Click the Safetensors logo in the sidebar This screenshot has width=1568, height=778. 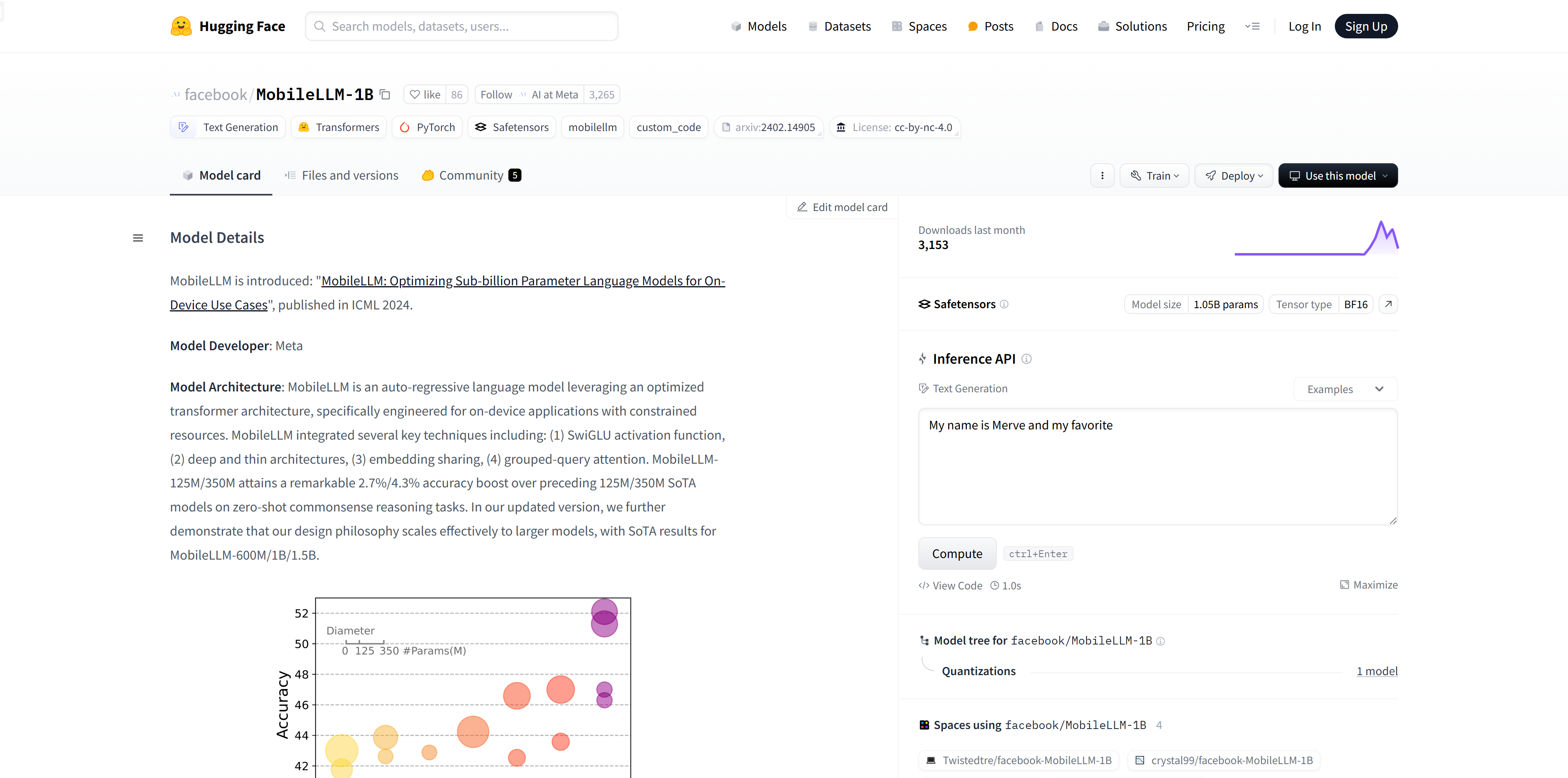[x=924, y=304]
